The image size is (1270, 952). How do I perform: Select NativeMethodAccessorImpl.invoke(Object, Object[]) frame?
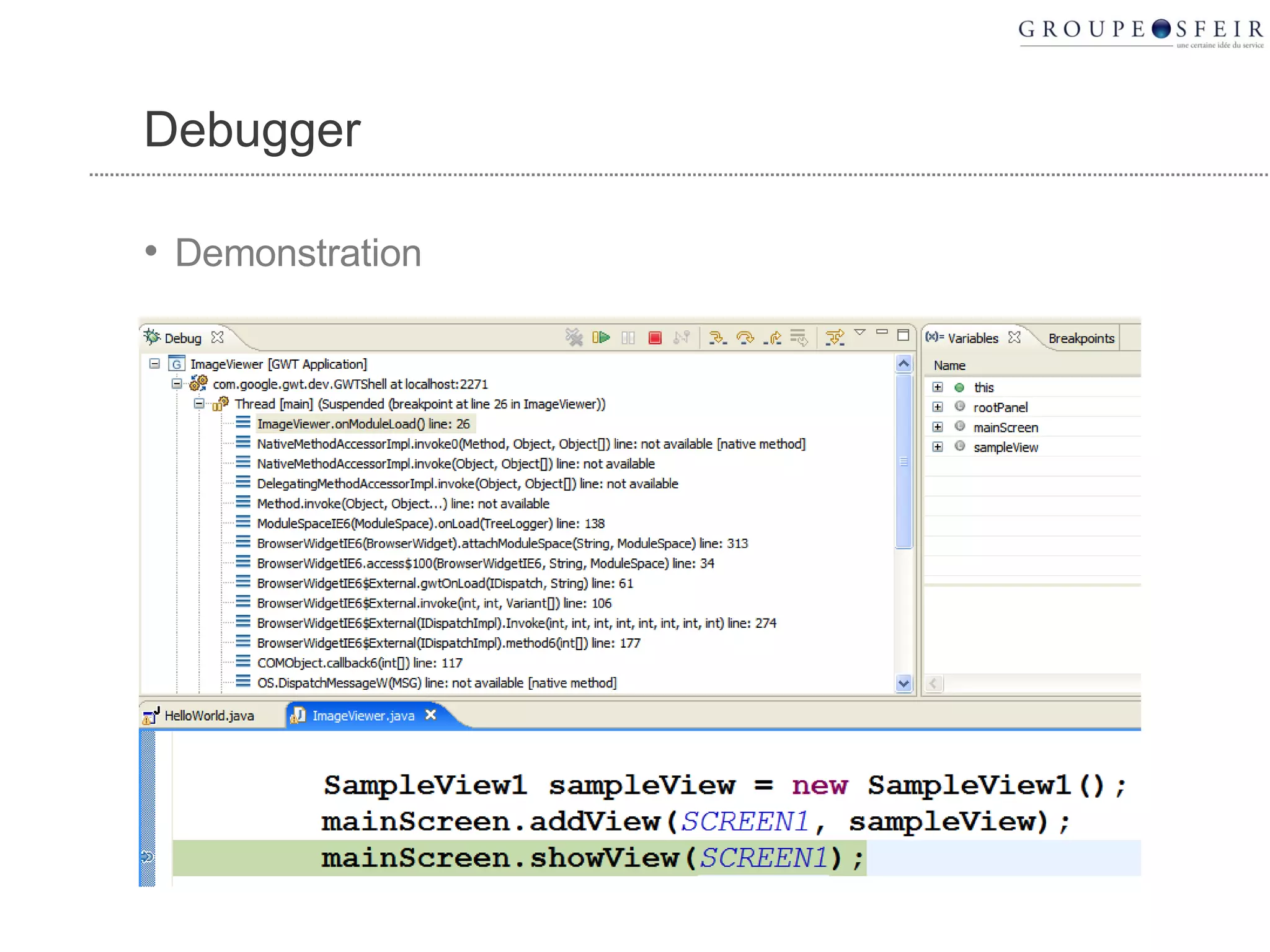[456, 464]
